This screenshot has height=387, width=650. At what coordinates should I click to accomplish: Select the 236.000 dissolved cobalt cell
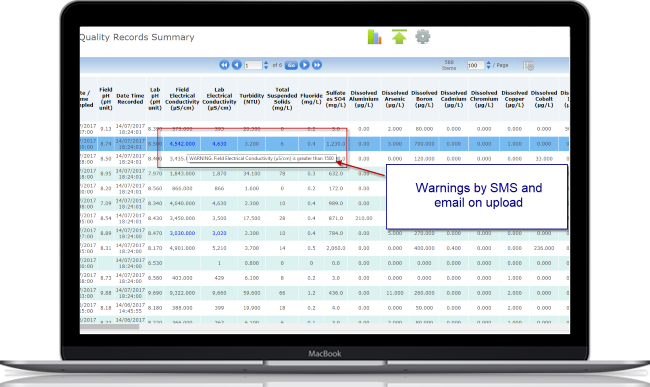pos(544,248)
